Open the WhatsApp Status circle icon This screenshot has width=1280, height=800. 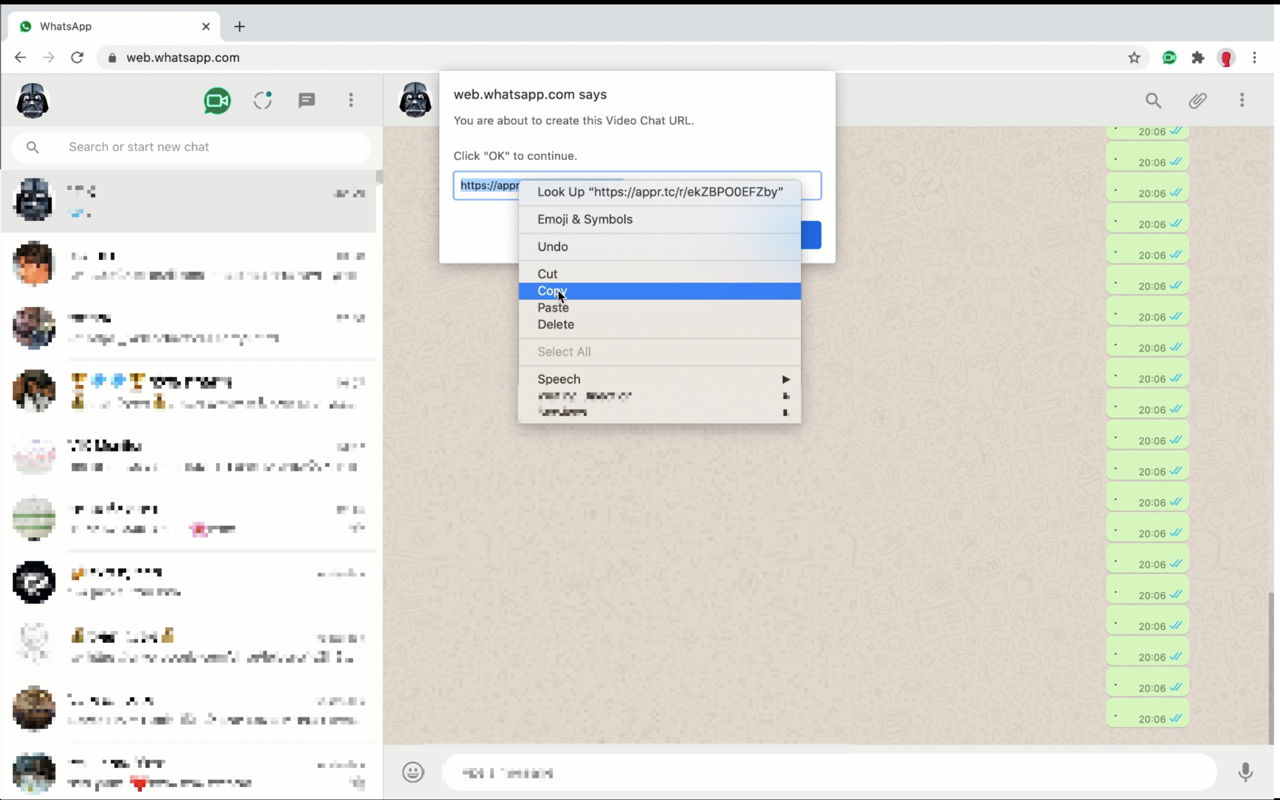point(263,100)
